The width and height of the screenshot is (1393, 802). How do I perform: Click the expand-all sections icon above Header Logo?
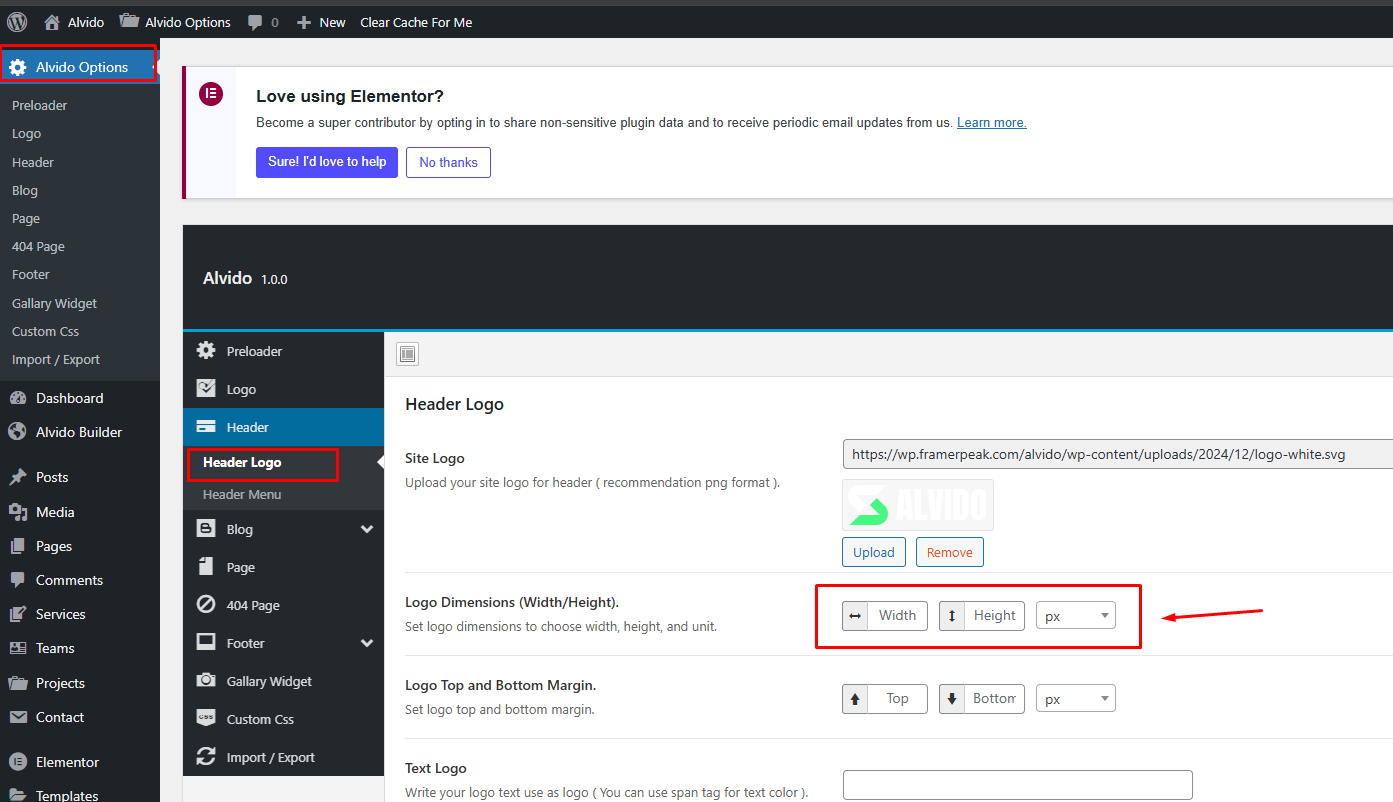pos(408,353)
